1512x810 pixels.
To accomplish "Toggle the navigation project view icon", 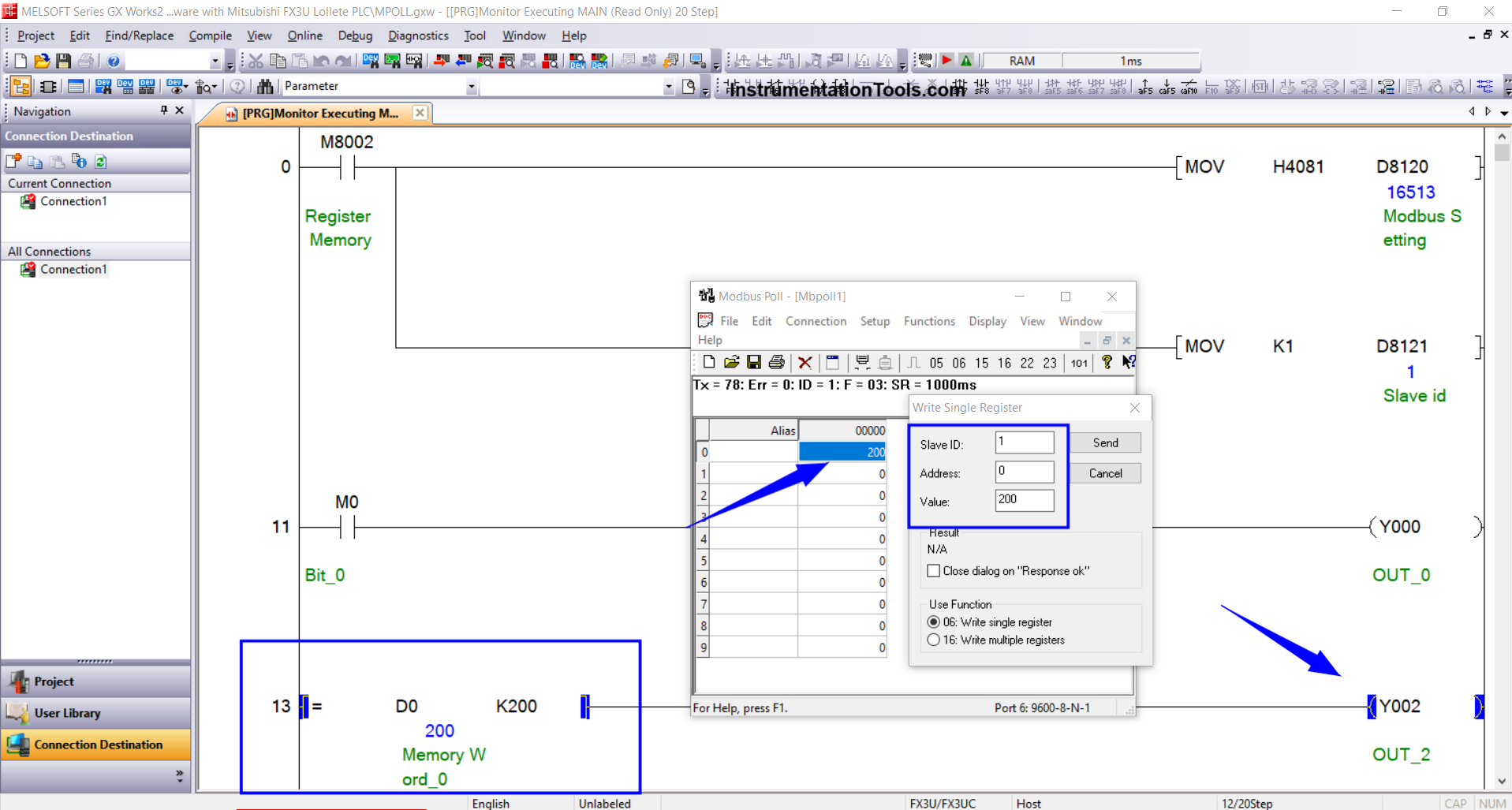I will click(x=21, y=87).
